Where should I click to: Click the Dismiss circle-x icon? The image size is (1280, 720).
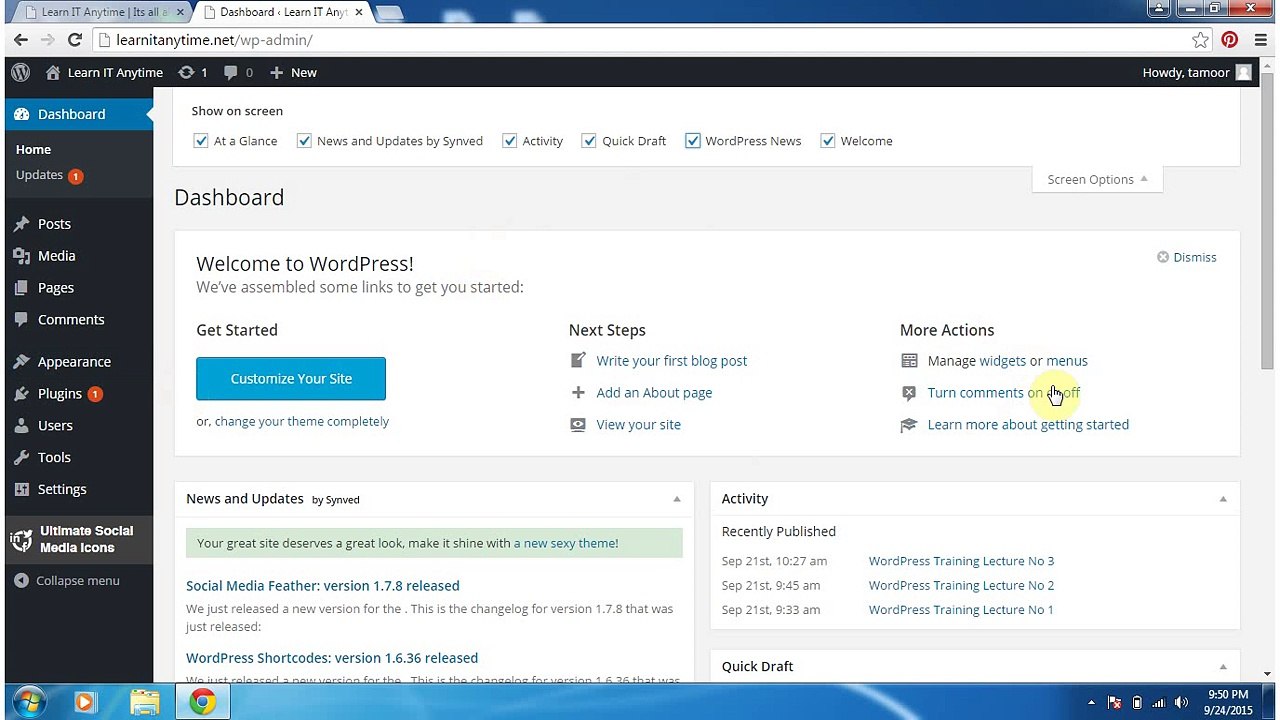click(x=1163, y=257)
